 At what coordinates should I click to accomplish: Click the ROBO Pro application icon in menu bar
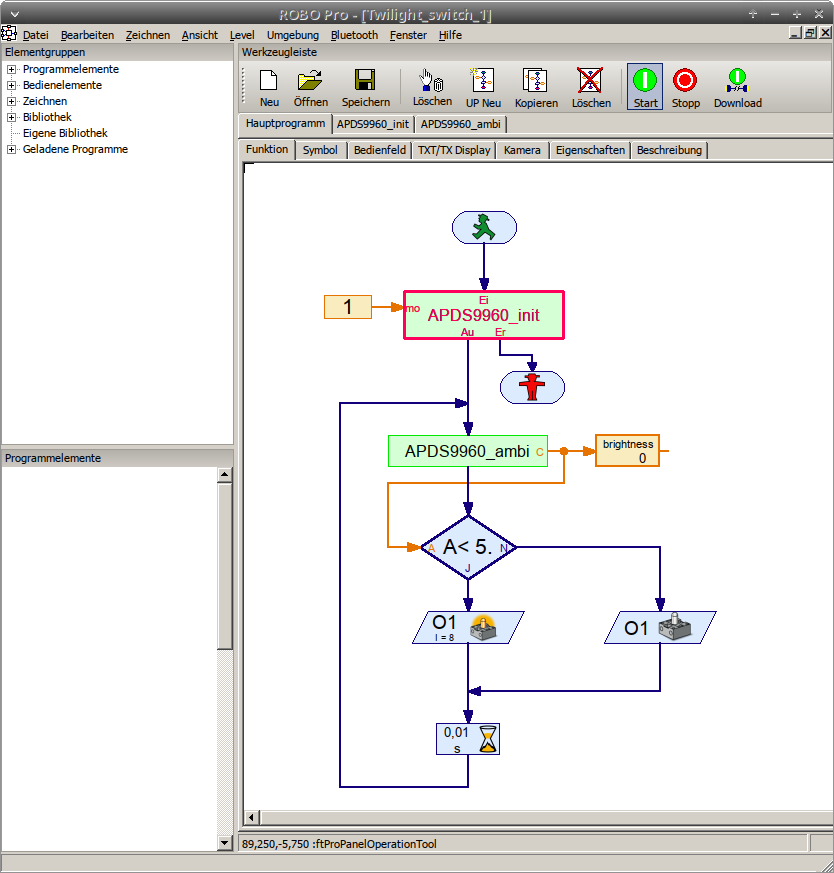coord(9,33)
